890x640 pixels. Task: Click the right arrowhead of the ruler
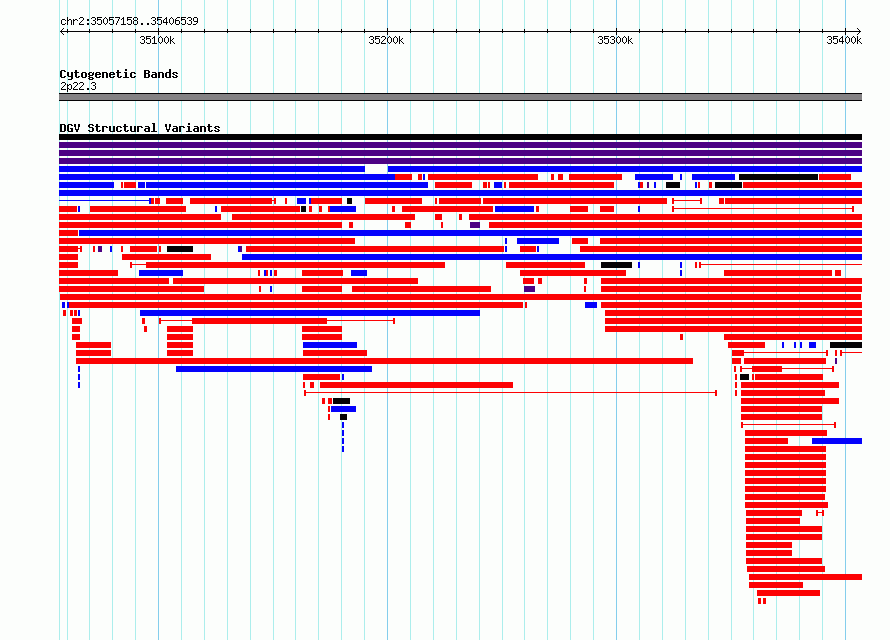click(x=859, y=31)
